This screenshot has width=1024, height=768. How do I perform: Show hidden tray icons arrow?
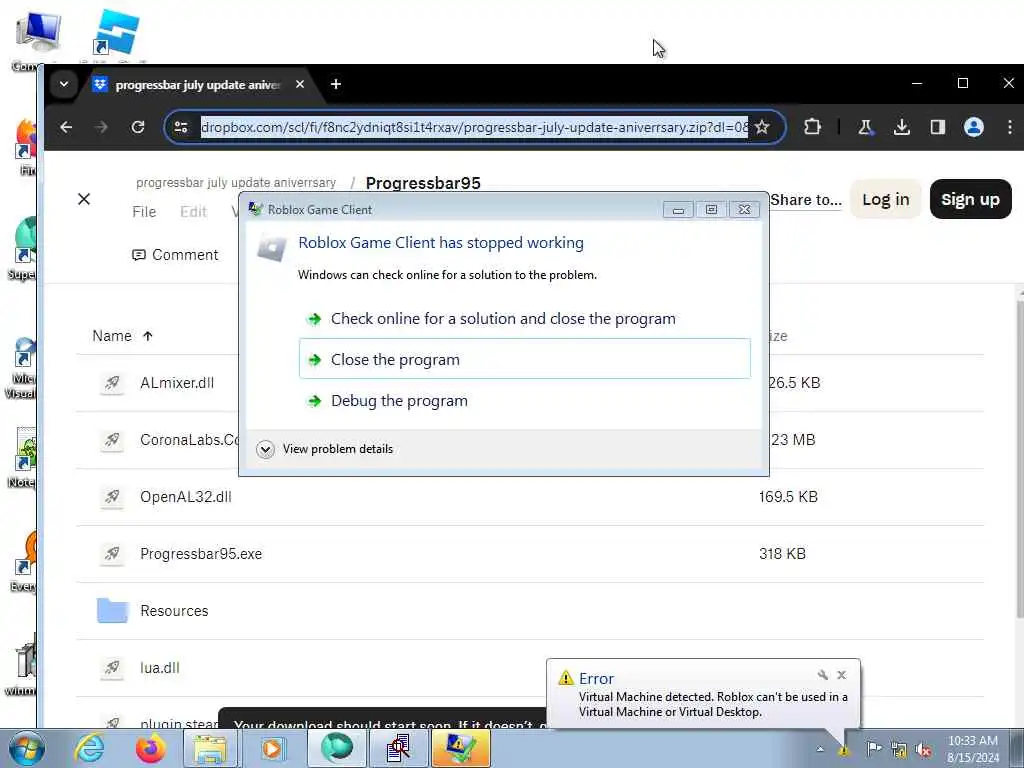[x=820, y=749]
